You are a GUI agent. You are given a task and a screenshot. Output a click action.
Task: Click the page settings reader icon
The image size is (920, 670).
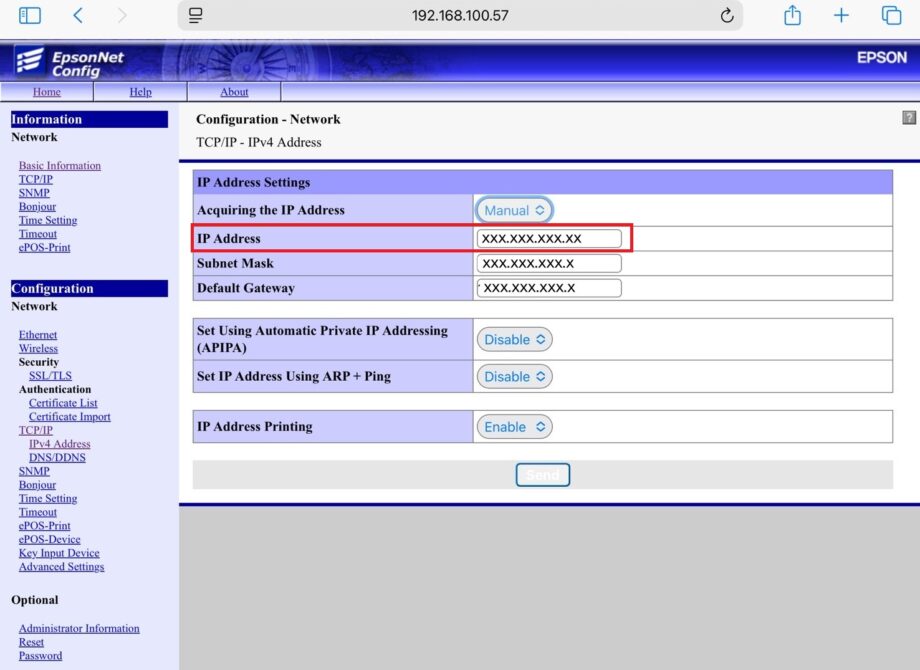pos(196,15)
